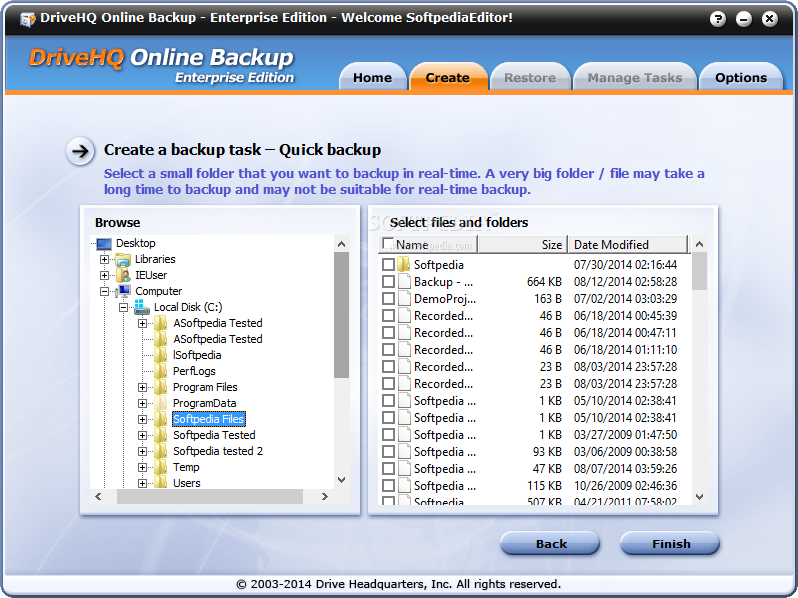The height and width of the screenshot is (598, 798).
Task: Select Softpedia tested 2 in the tree
Action: point(218,451)
